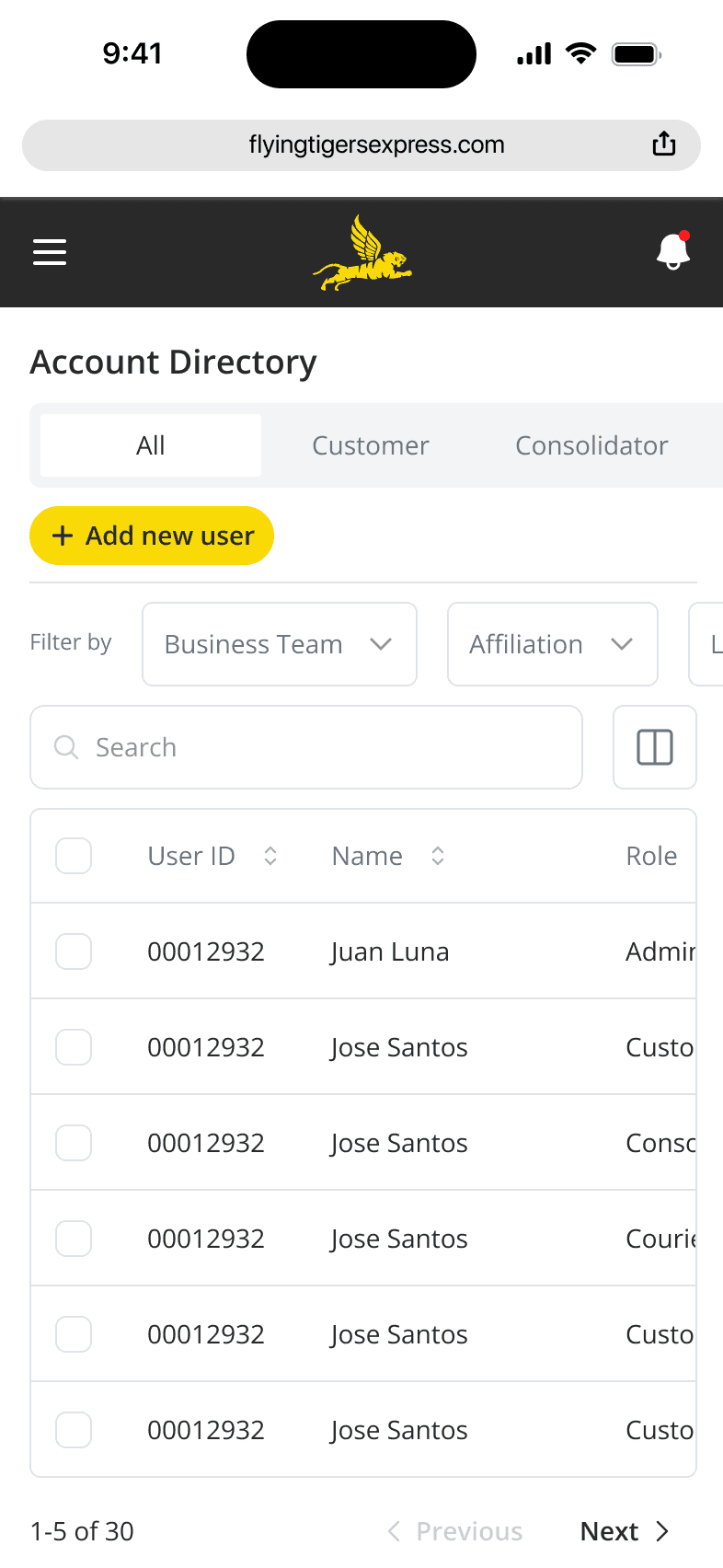
Task: Sort by Name column arrows
Action: click(x=438, y=856)
